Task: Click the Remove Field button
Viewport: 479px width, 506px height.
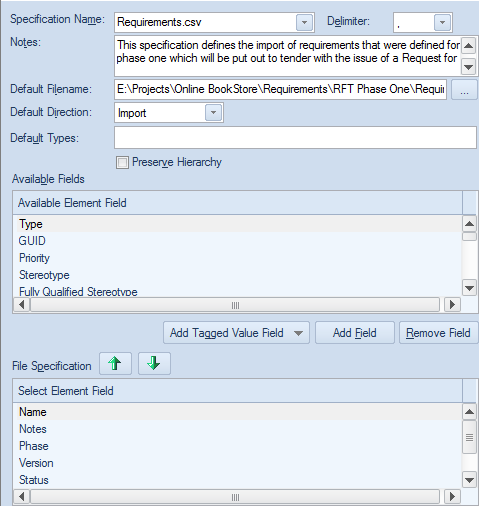Action: 438,333
